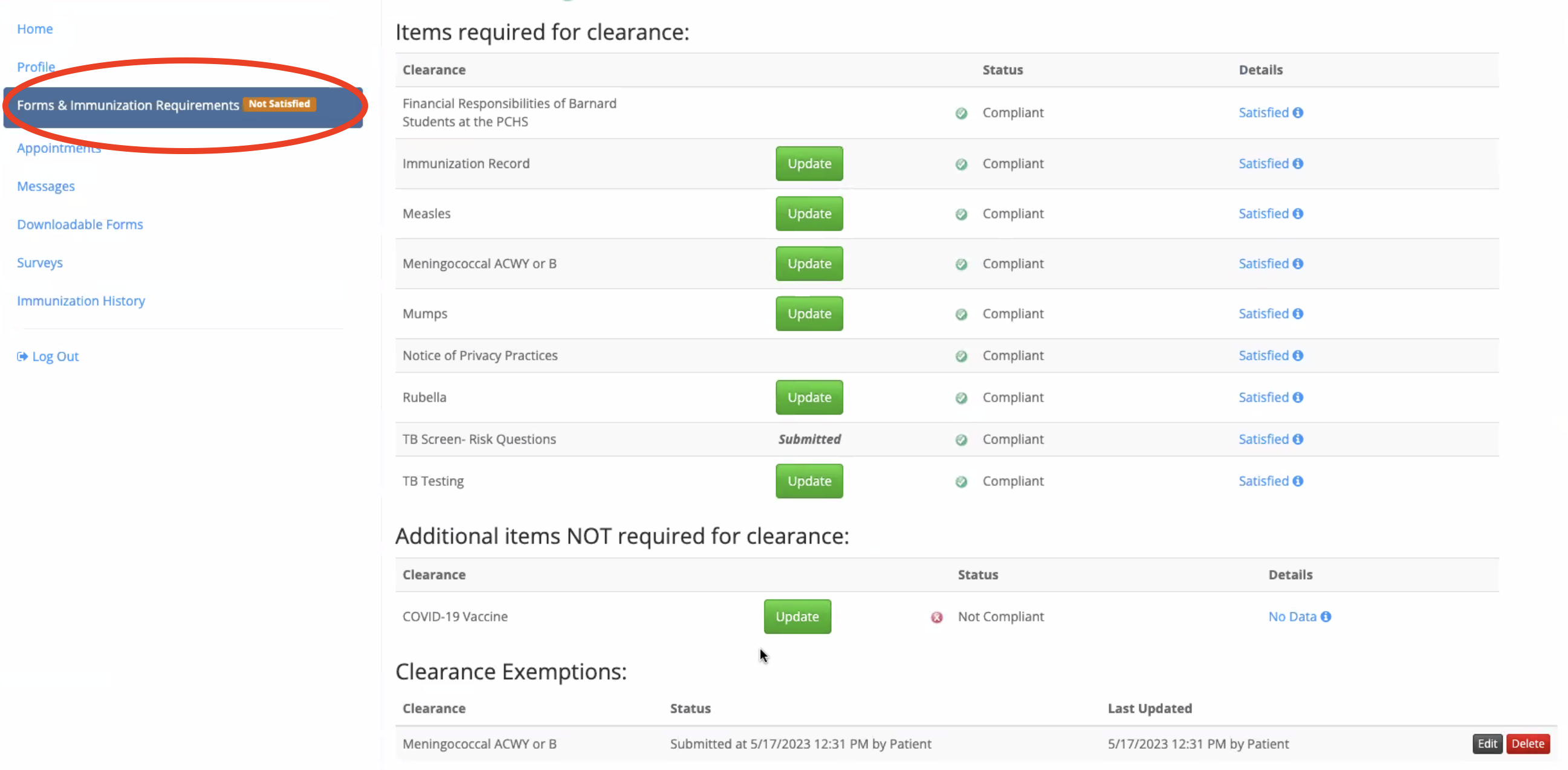Click info icon beside TB Testing Satisfied
Screen dimensions: 1568x770
tap(1298, 481)
